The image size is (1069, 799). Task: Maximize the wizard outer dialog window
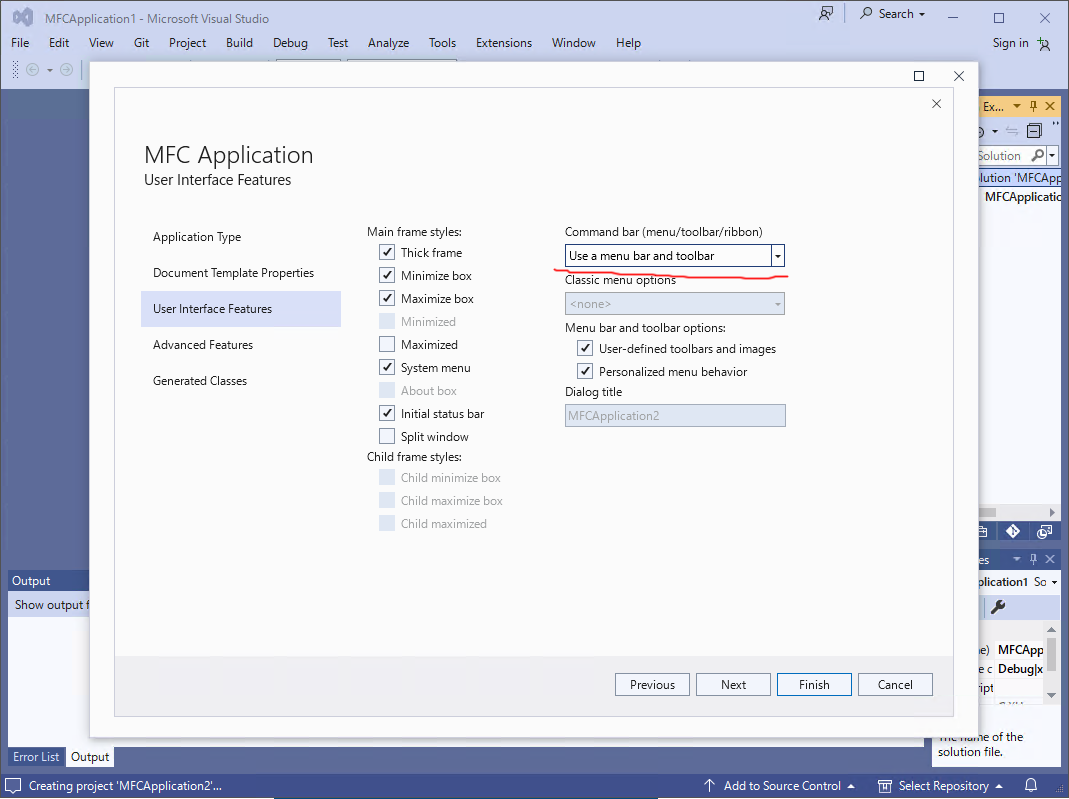[x=919, y=76]
